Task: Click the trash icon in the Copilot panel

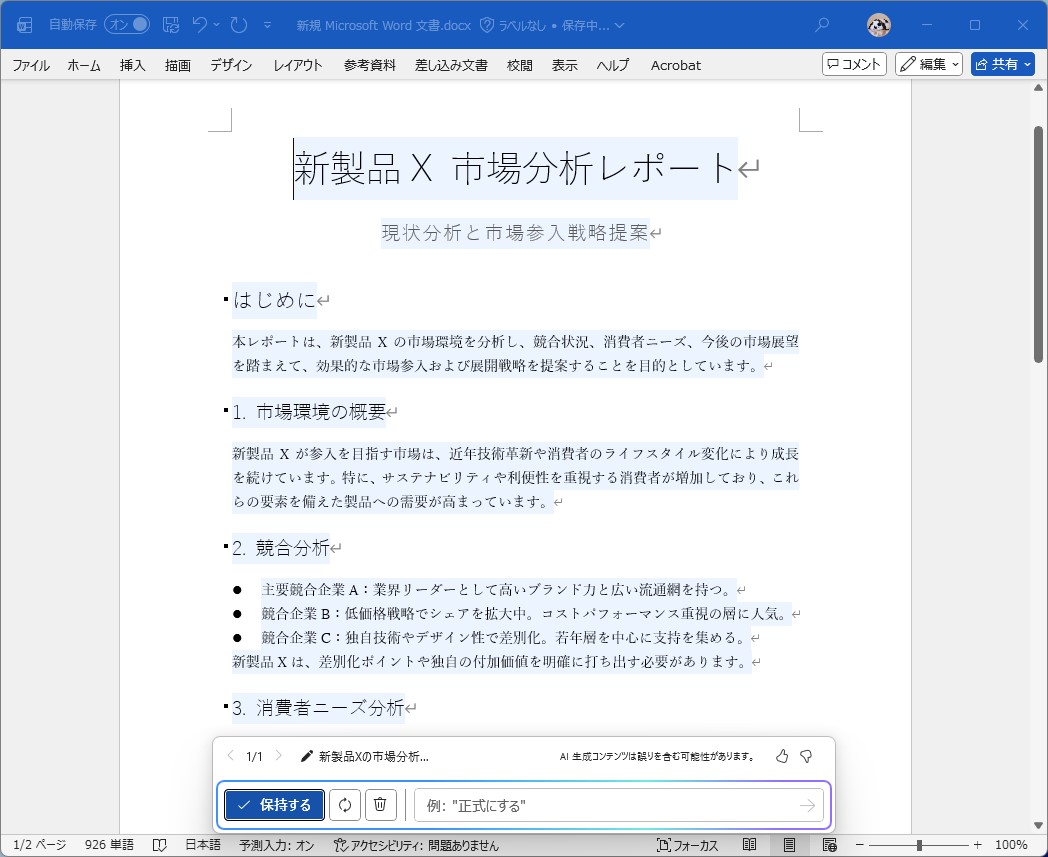Action: coord(381,804)
